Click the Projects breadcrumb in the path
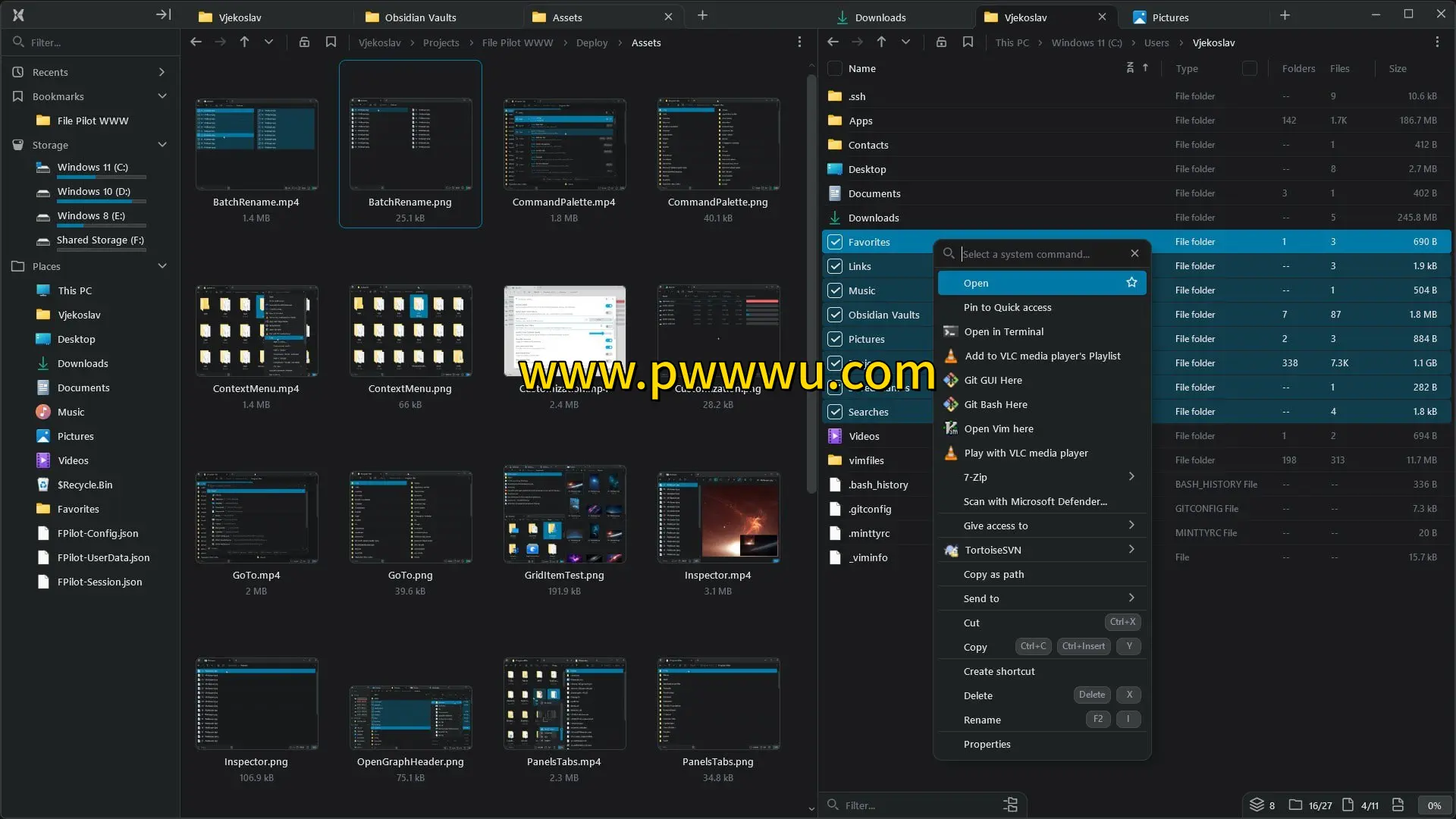The width and height of the screenshot is (1456, 819). click(441, 42)
